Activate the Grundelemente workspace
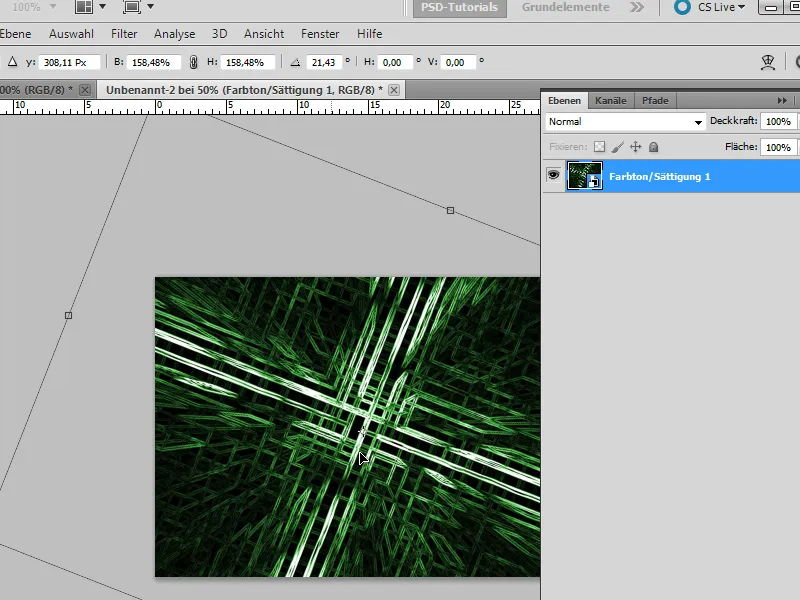 click(x=565, y=7)
